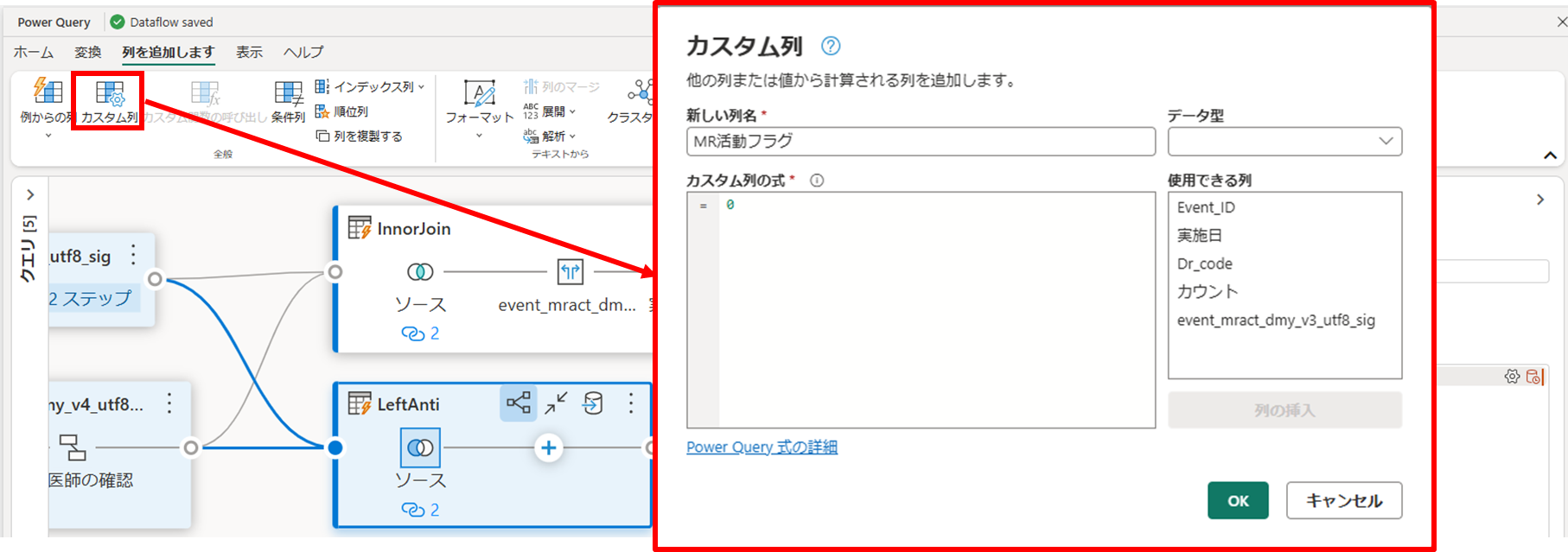1568x552 pixels.
Task: Open the フォーマット (Format) tool
Action: click(x=479, y=93)
